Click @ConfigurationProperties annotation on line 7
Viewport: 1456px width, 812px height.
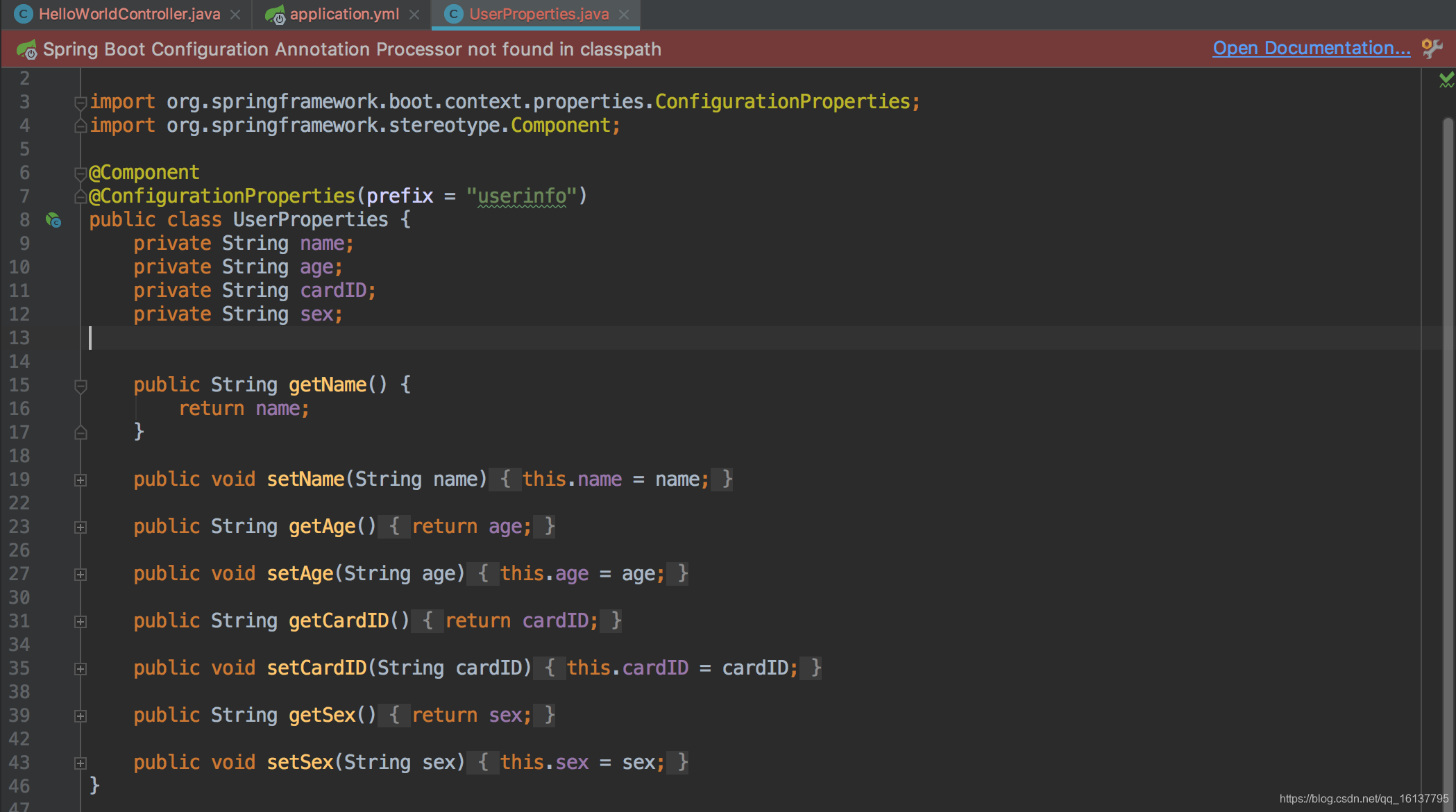[x=222, y=196]
